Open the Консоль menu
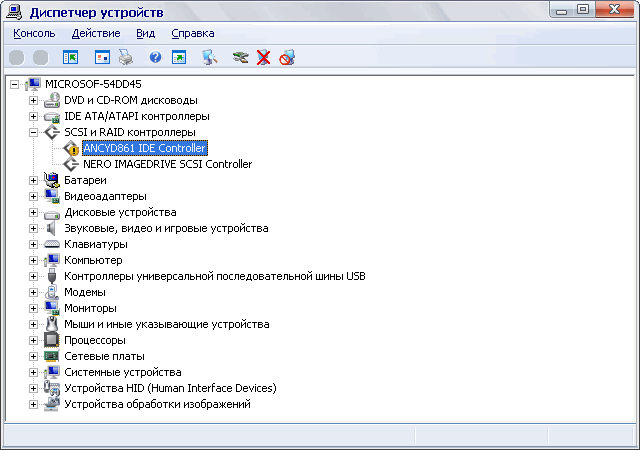640x450 pixels. pyautogui.click(x=34, y=33)
